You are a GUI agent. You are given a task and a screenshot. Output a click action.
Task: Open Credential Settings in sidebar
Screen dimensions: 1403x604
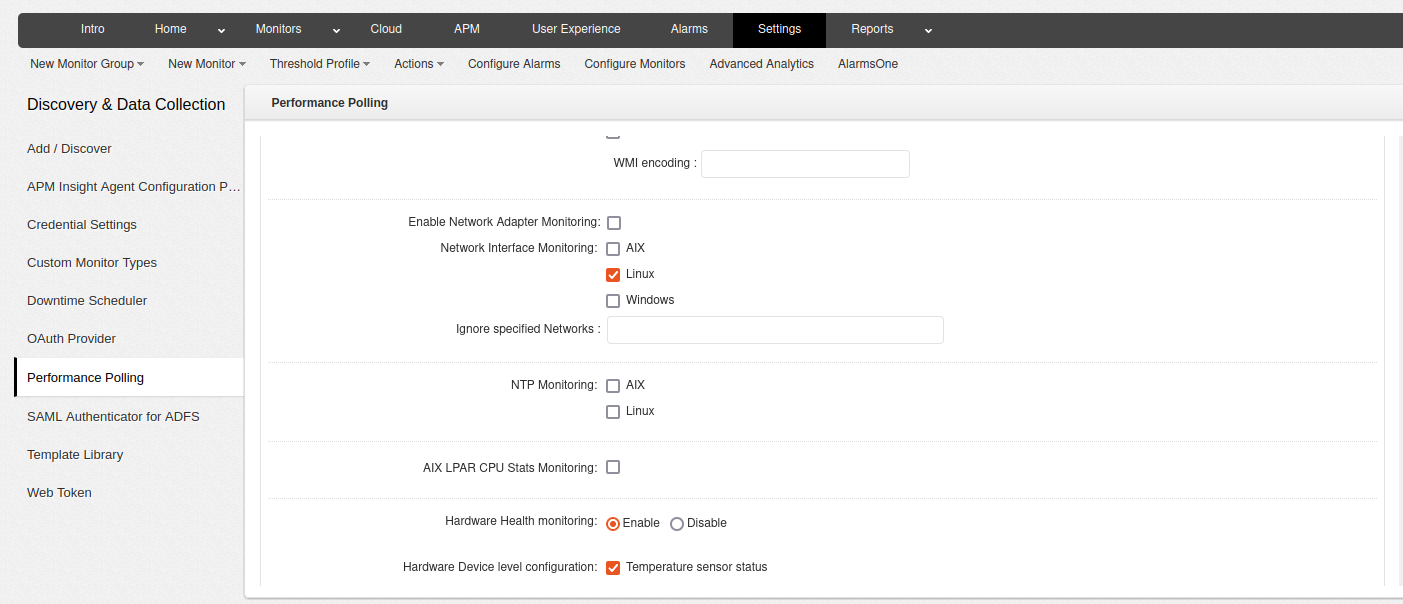(x=82, y=225)
